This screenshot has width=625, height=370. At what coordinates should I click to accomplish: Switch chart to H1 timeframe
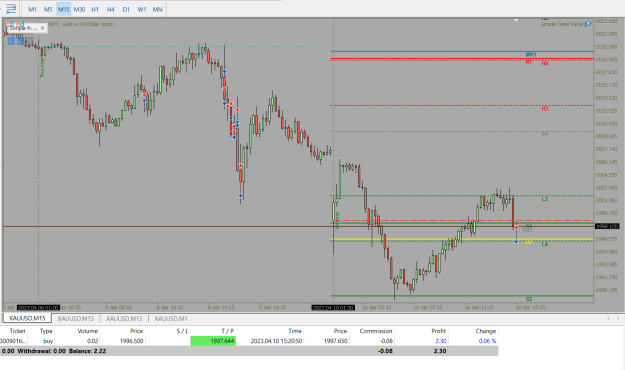95,9
